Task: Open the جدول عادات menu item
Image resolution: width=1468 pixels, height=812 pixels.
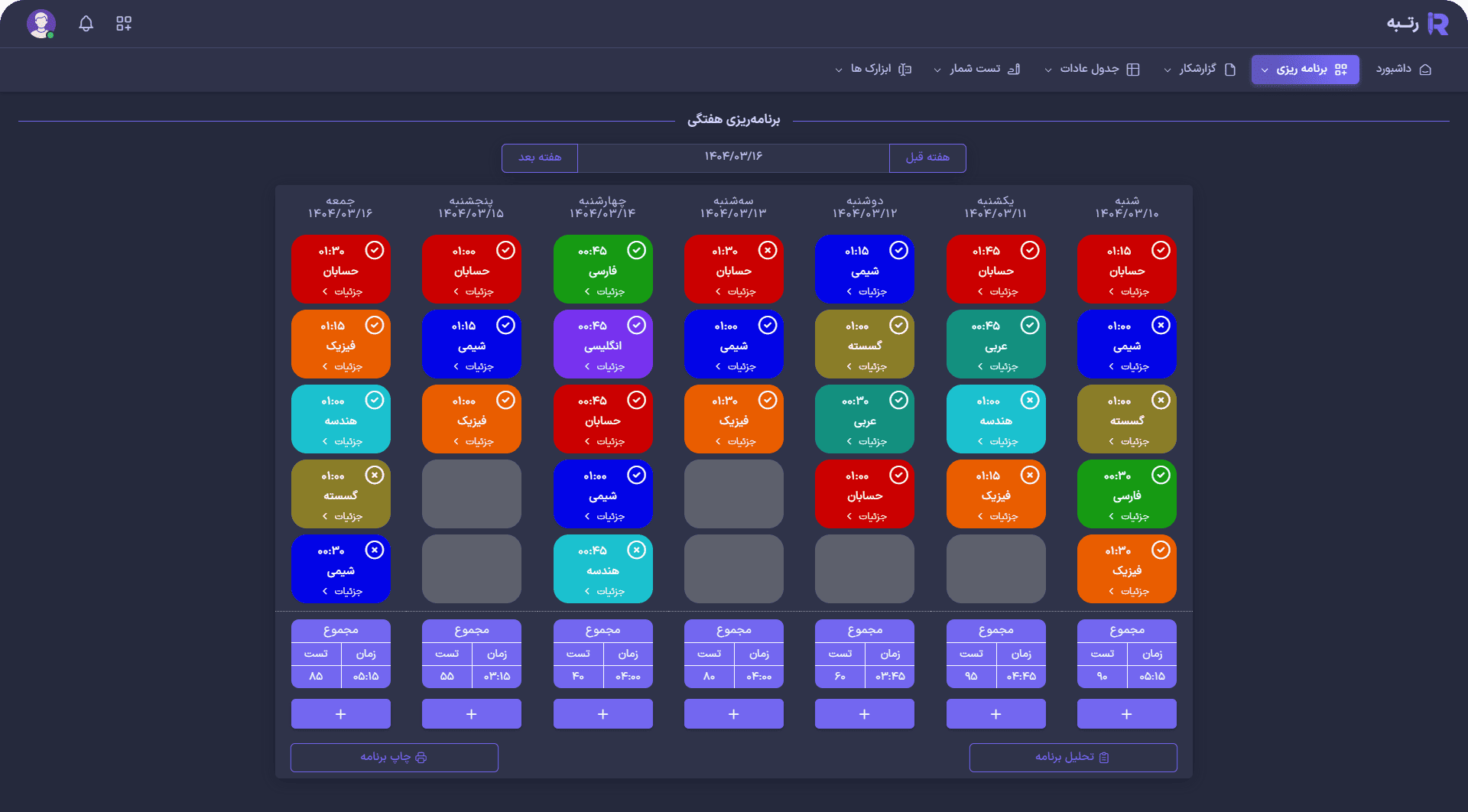Action: click(1092, 70)
